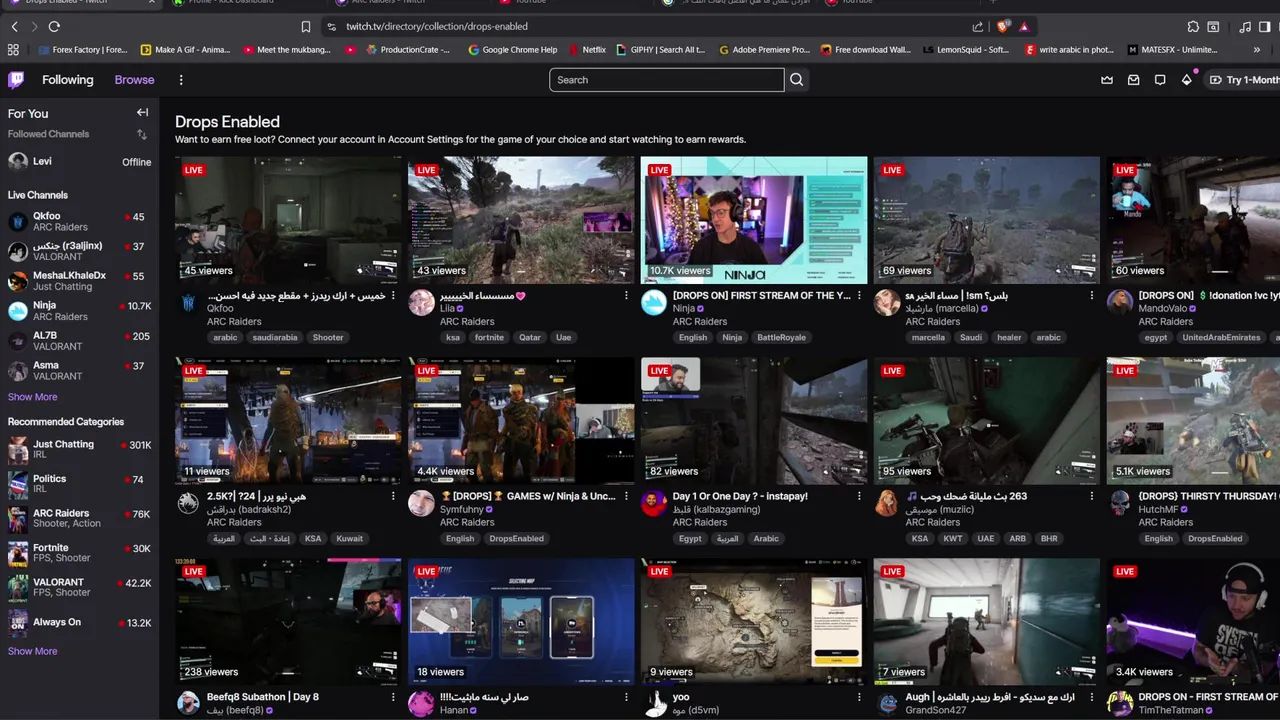The image size is (1280, 720).
Task: Open the Always On category
Action: pyautogui.click(x=79, y=622)
